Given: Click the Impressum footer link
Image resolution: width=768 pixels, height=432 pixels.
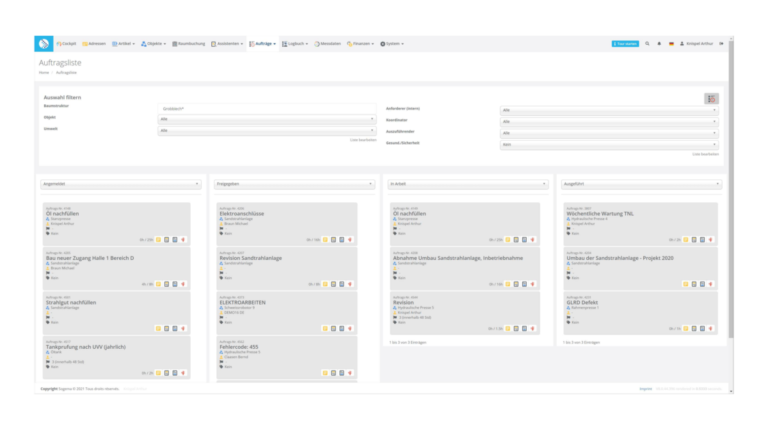Looking at the screenshot, I should pos(646,389).
